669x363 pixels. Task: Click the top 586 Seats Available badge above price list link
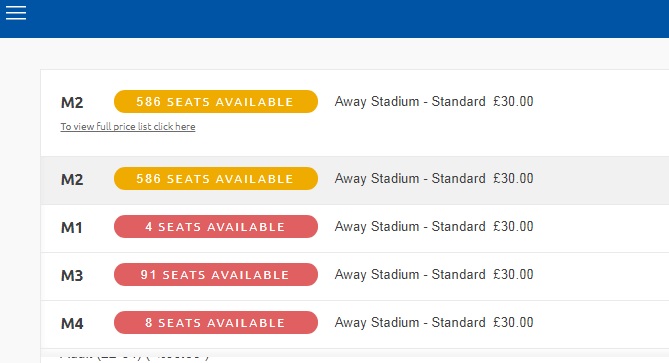click(216, 102)
